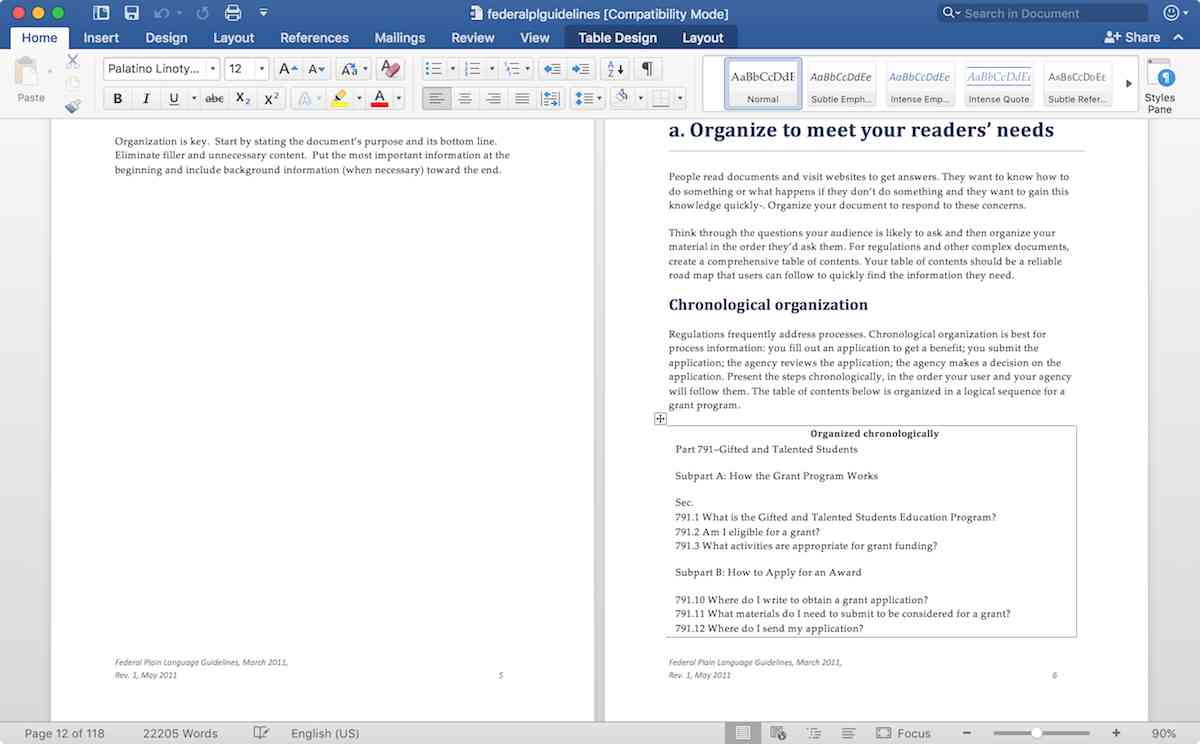The width and height of the screenshot is (1200, 744).
Task: Switch to Focus mode in status bar
Action: click(x=903, y=733)
